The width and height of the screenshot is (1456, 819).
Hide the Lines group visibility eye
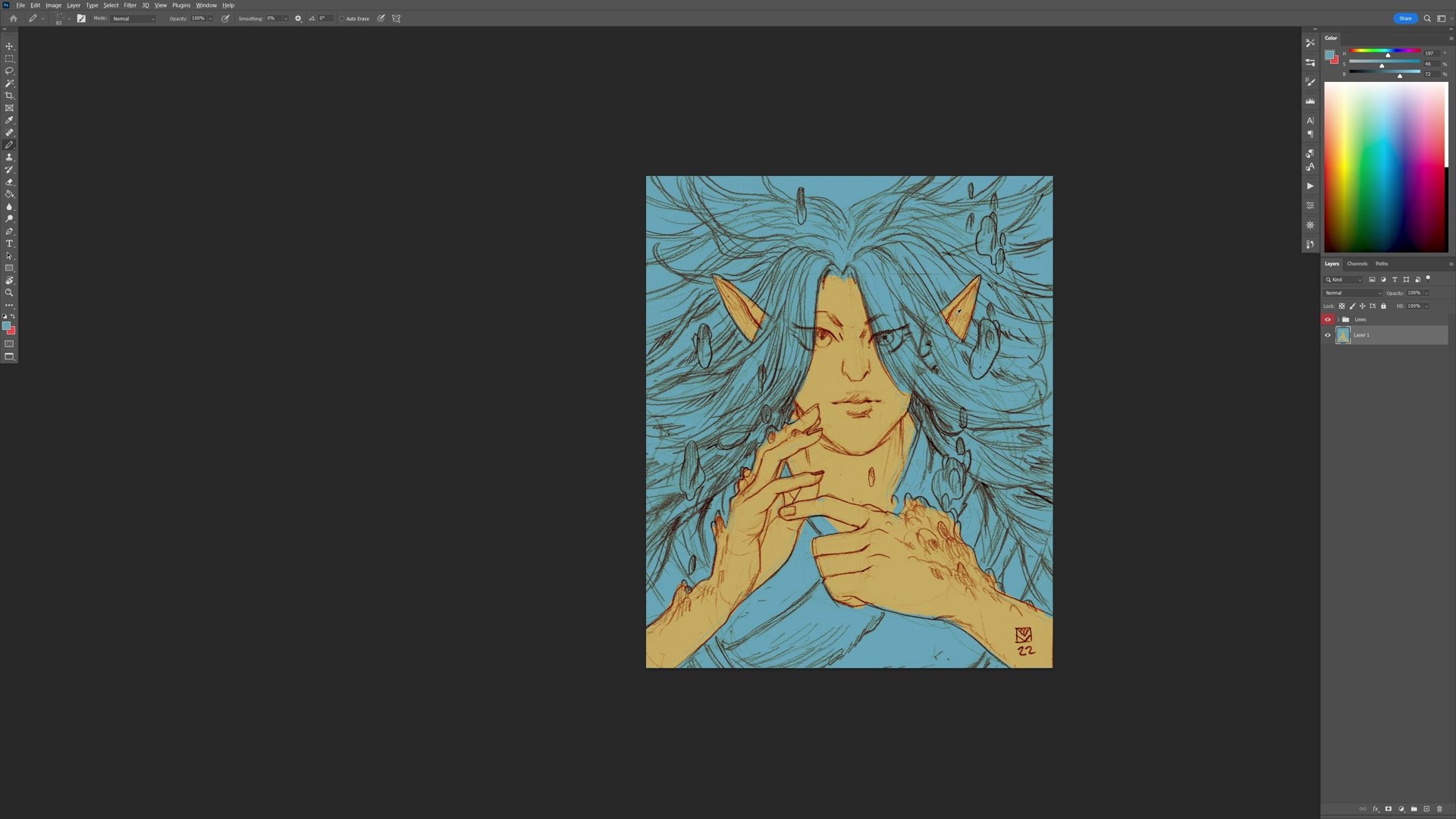pyautogui.click(x=1327, y=319)
